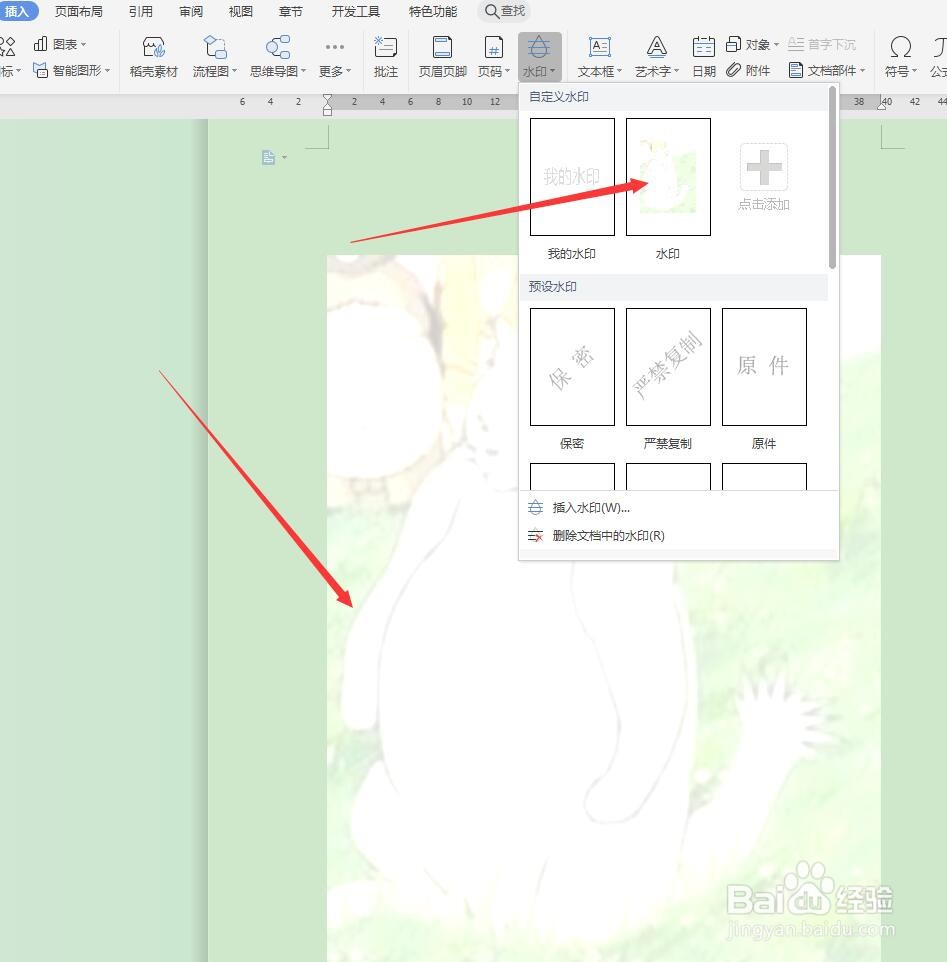Click the document layout options icon
947x962 pixels.
pyautogui.click(x=269, y=158)
